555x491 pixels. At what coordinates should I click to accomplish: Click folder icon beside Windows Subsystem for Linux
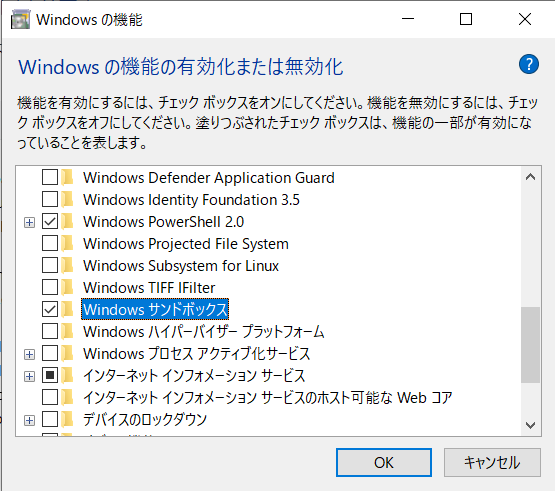pyautogui.click(x=67, y=266)
